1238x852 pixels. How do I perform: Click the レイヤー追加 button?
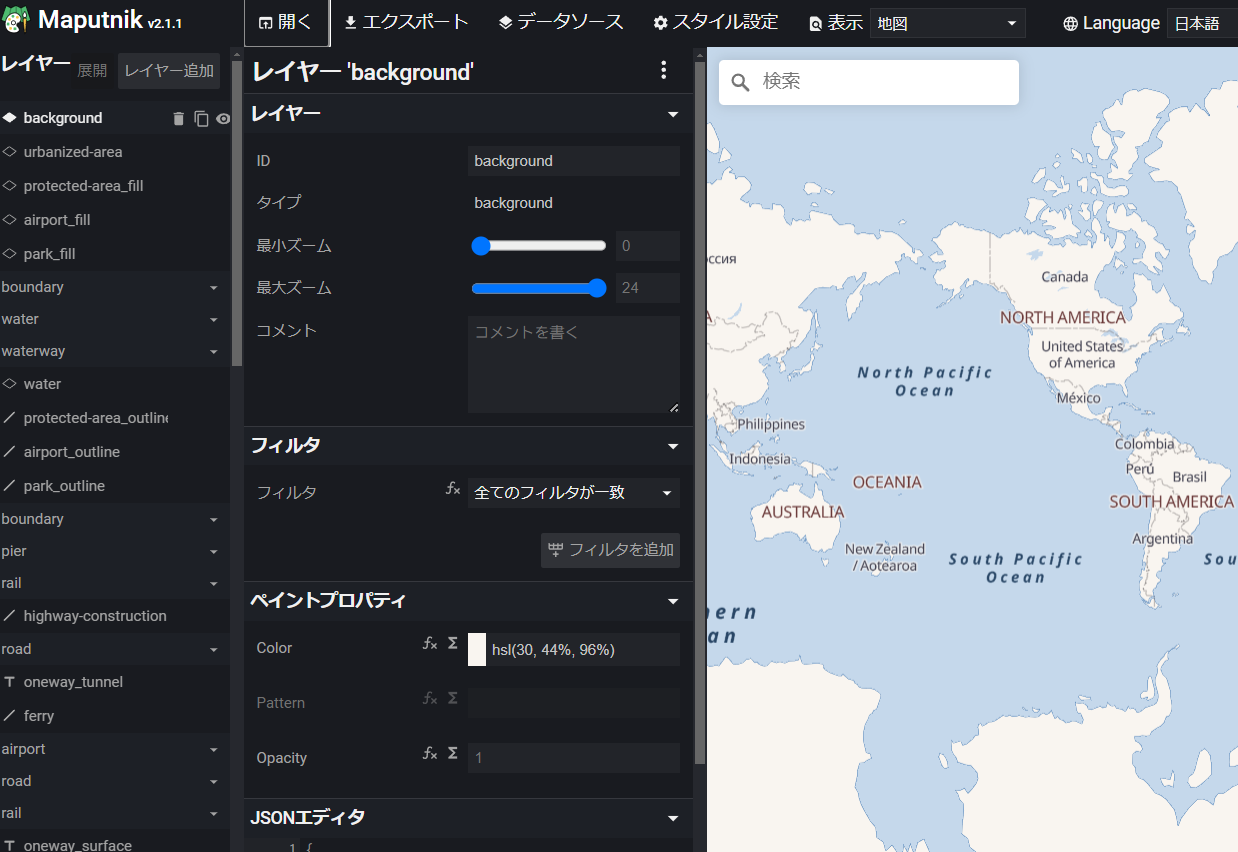(169, 71)
